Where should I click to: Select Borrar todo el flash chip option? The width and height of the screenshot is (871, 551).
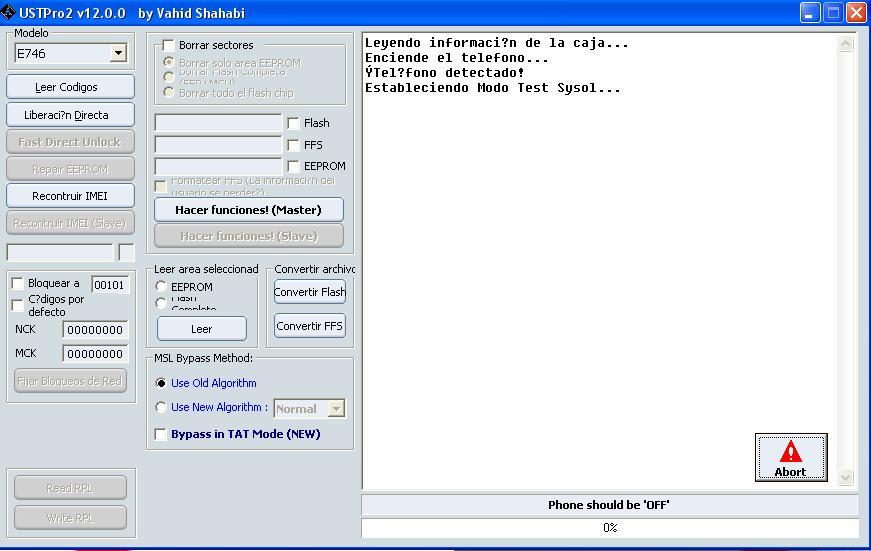169,92
